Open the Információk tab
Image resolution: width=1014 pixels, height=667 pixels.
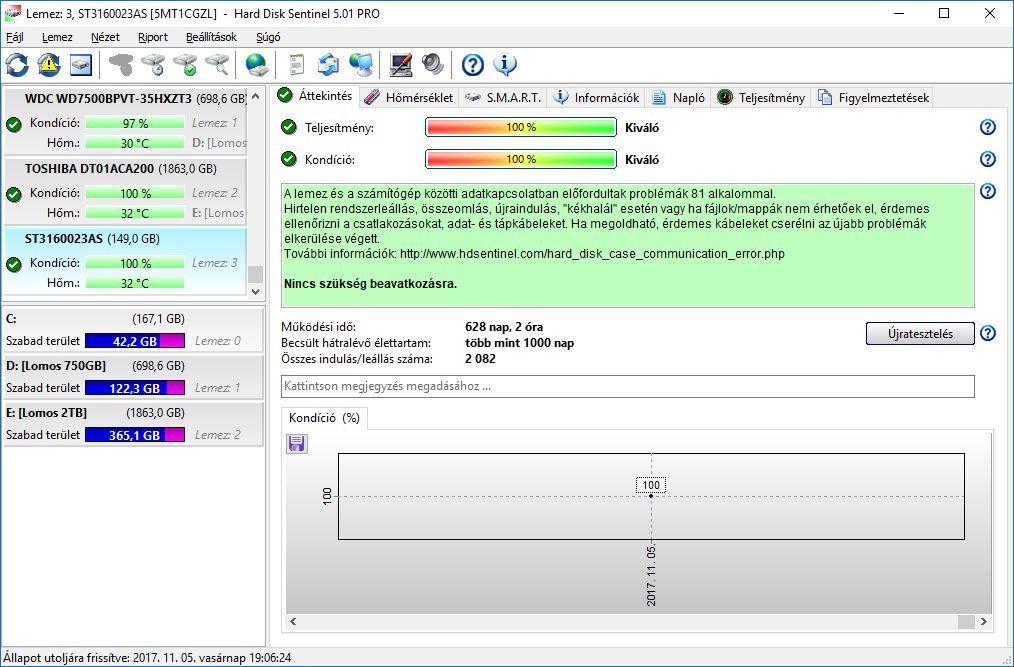(597, 98)
